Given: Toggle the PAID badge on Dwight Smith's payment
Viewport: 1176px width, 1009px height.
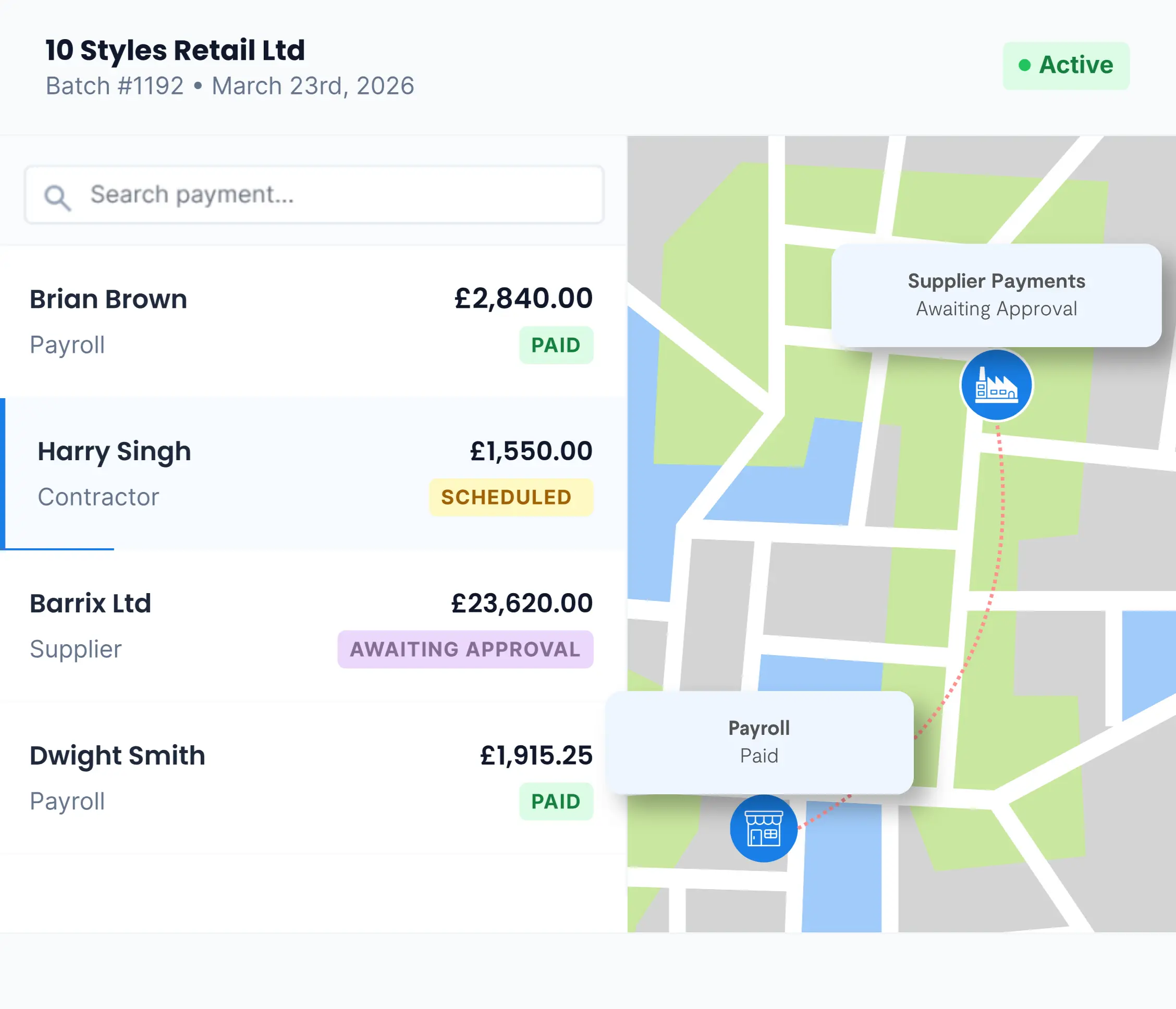Looking at the screenshot, I should tap(556, 801).
